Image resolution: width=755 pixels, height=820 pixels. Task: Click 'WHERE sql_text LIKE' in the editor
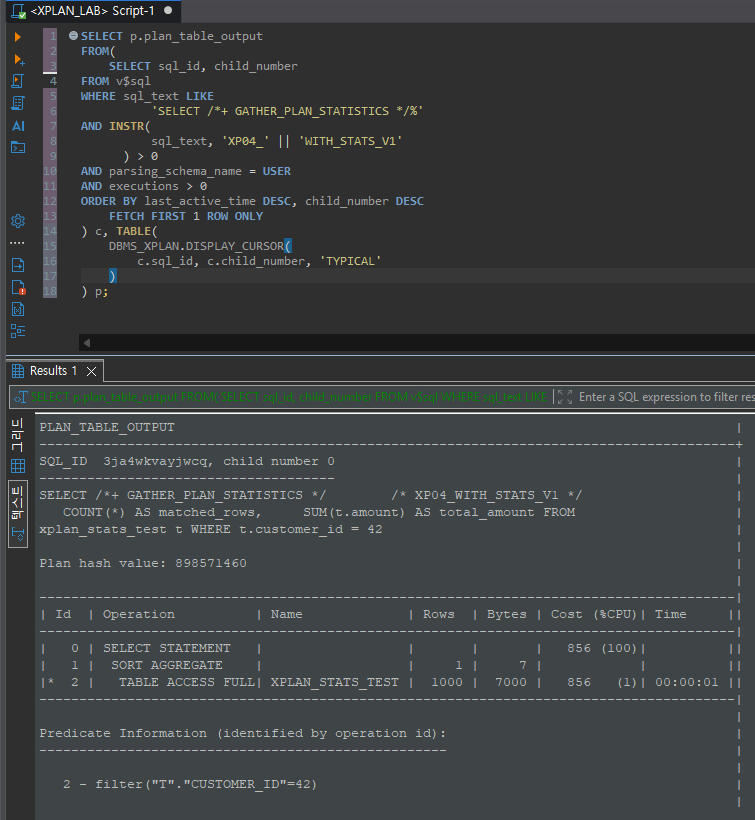point(147,96)
